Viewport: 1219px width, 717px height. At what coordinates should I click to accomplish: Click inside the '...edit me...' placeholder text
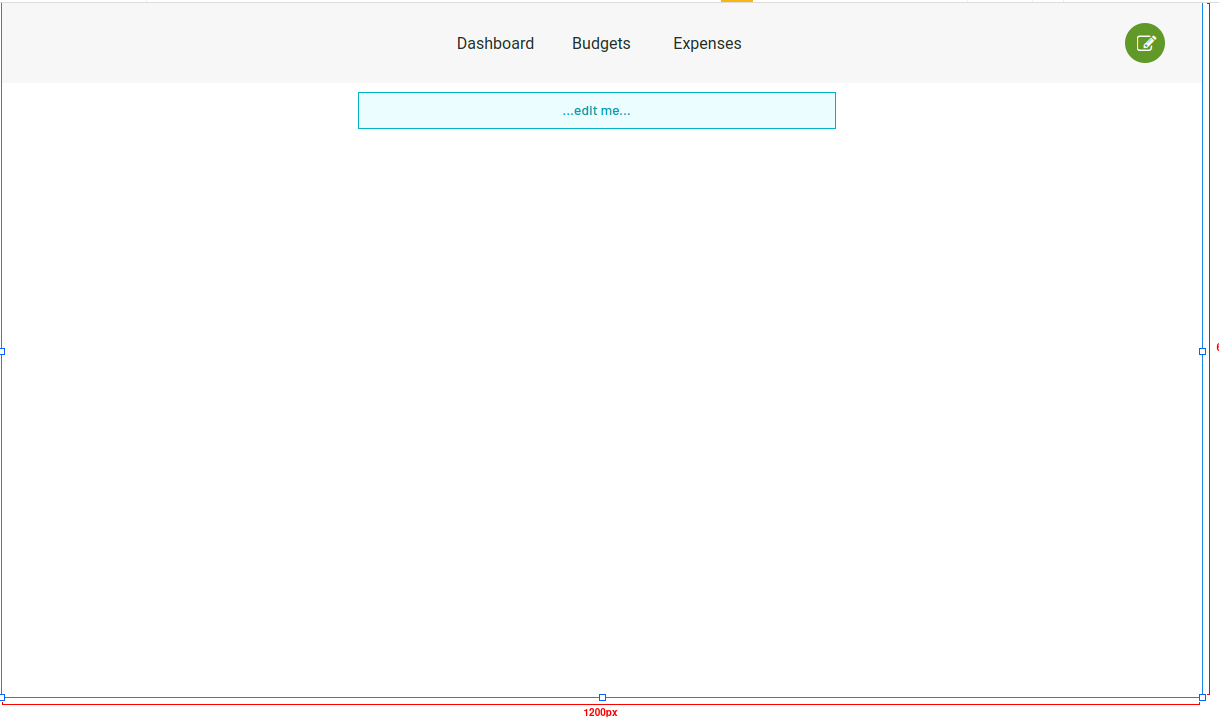pyautogui.click(x=597, y=110)
